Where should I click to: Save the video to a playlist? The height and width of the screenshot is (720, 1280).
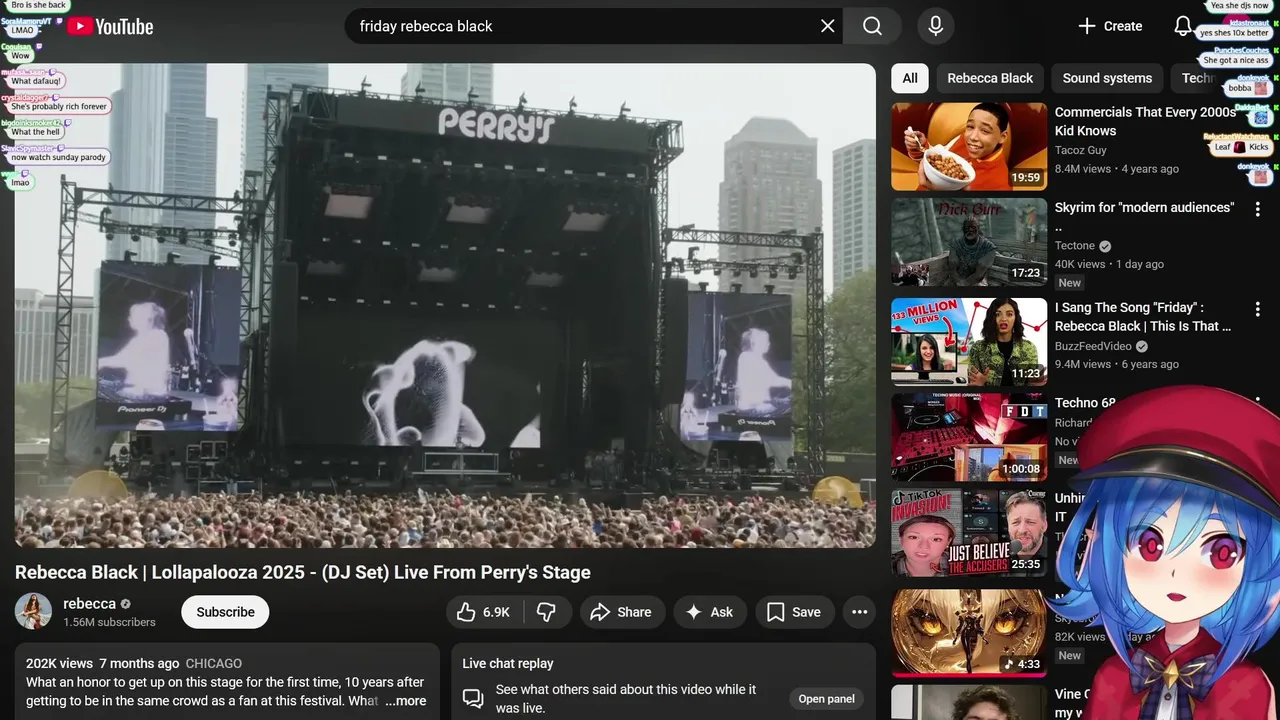[x=794, y=612]
